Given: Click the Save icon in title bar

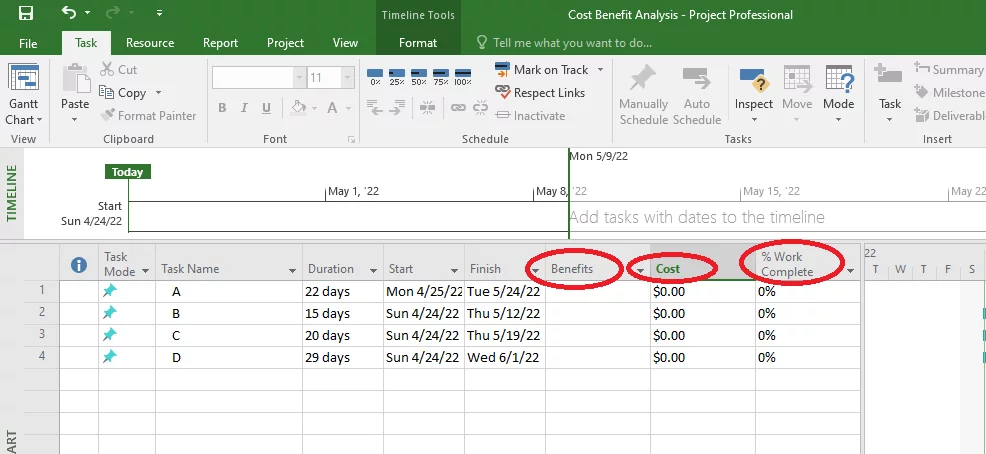Looking at the screenshot, I should coord(26,14).
